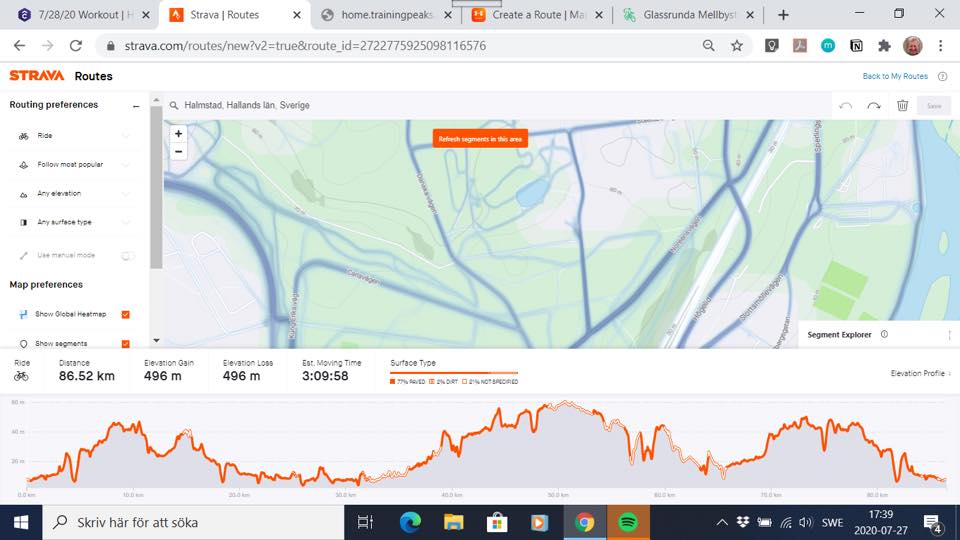Collapse the Routing preferences section
The height and width of the screenshot is (540, 960).
[x=136, y=106]
